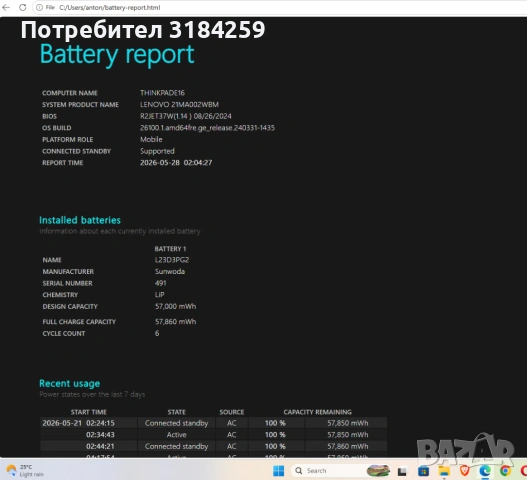The height and width of the screenshot is (480, 527).
Task: Select the serial number 491
Action: pyautogui.click(x=160, y=283)
